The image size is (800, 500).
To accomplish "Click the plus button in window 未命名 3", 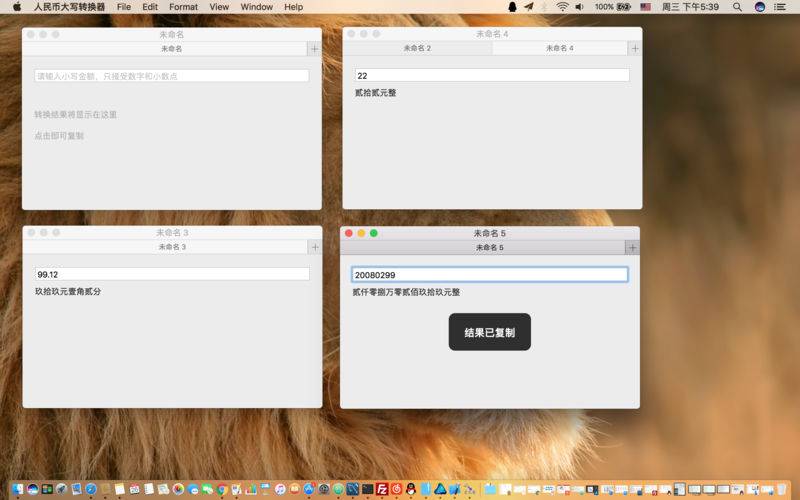I will [315, 247].
